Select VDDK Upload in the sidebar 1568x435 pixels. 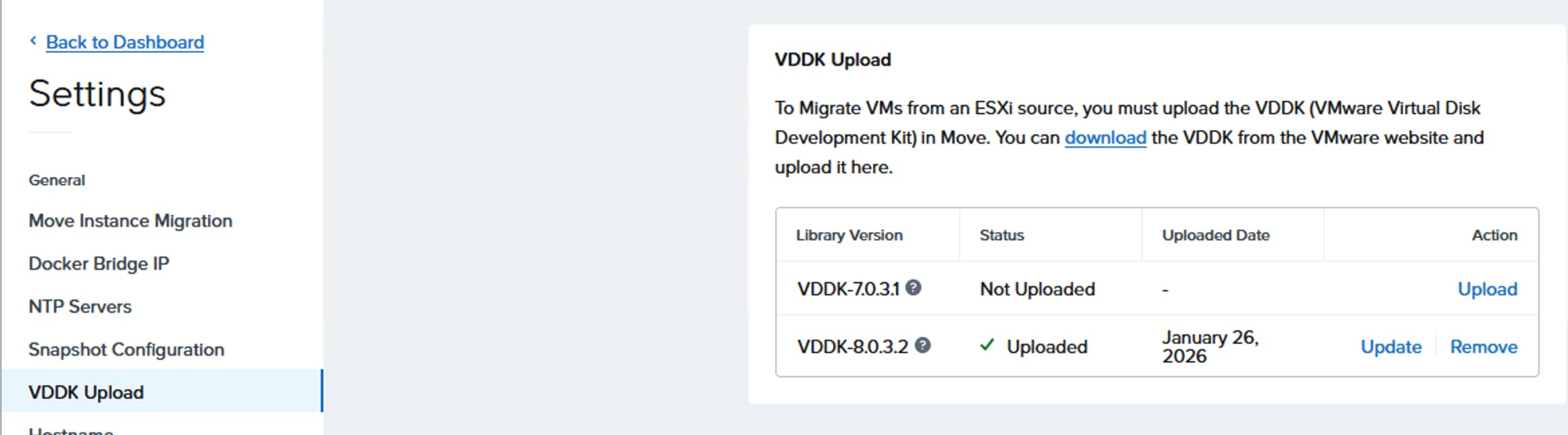click(x=86, y=393)
